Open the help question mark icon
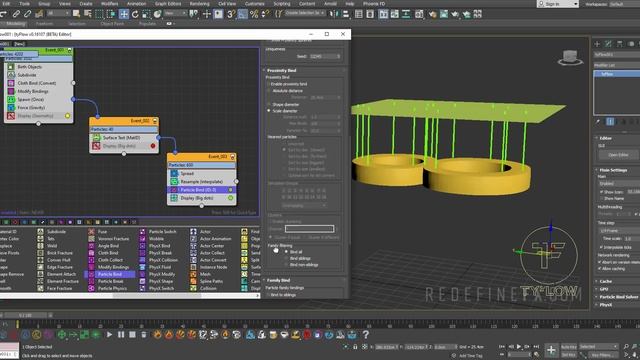 366,335
